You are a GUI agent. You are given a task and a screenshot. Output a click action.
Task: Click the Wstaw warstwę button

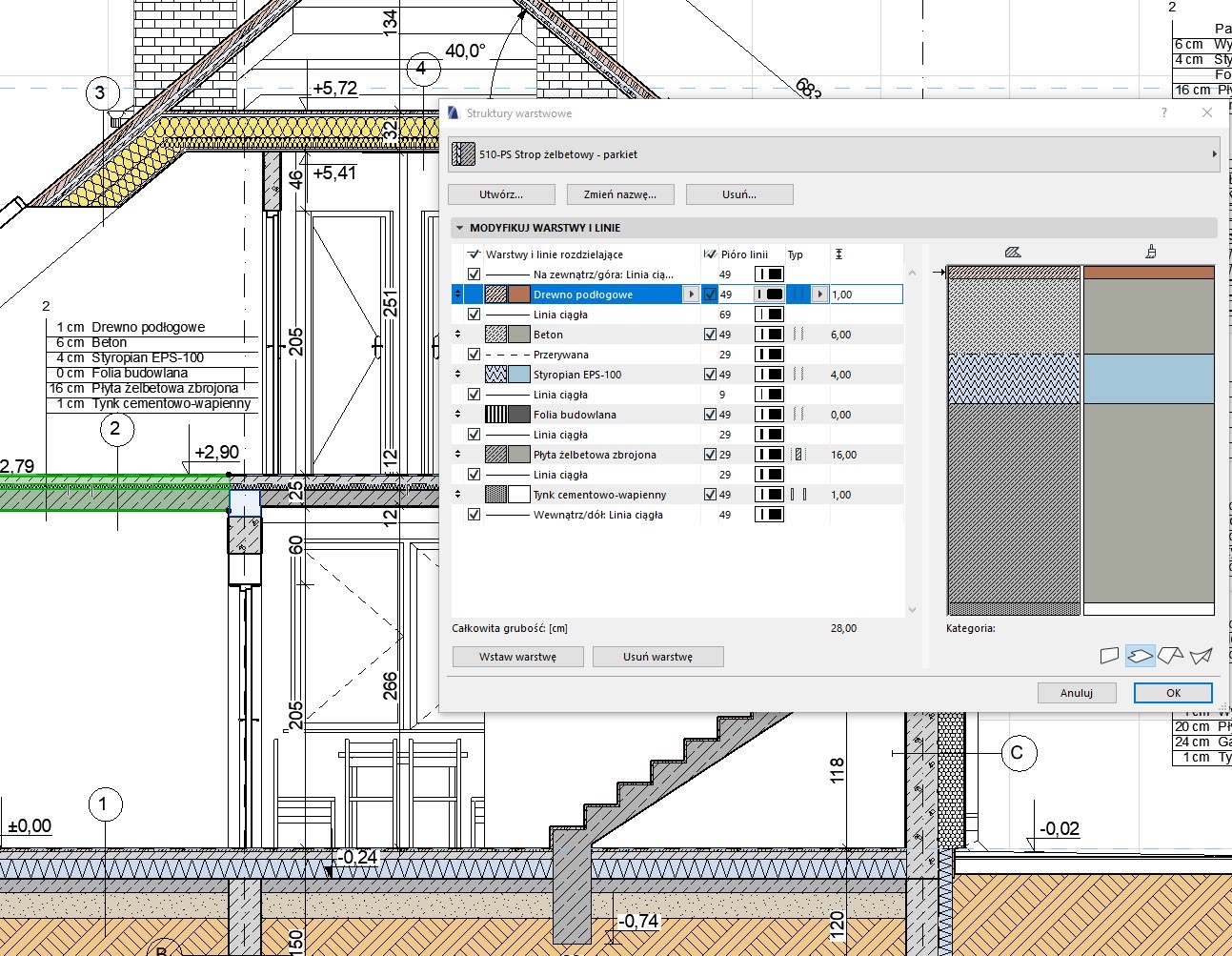tap(517, 657)
